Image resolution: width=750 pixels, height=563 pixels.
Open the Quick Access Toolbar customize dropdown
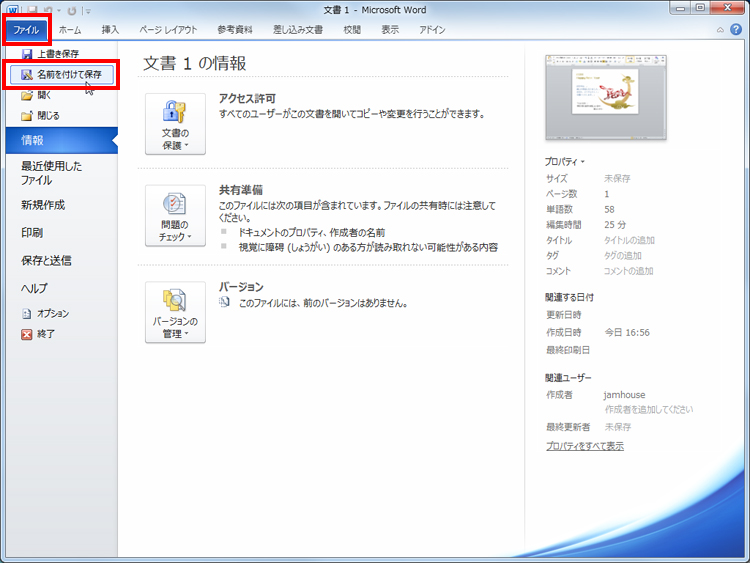[88, 11]
